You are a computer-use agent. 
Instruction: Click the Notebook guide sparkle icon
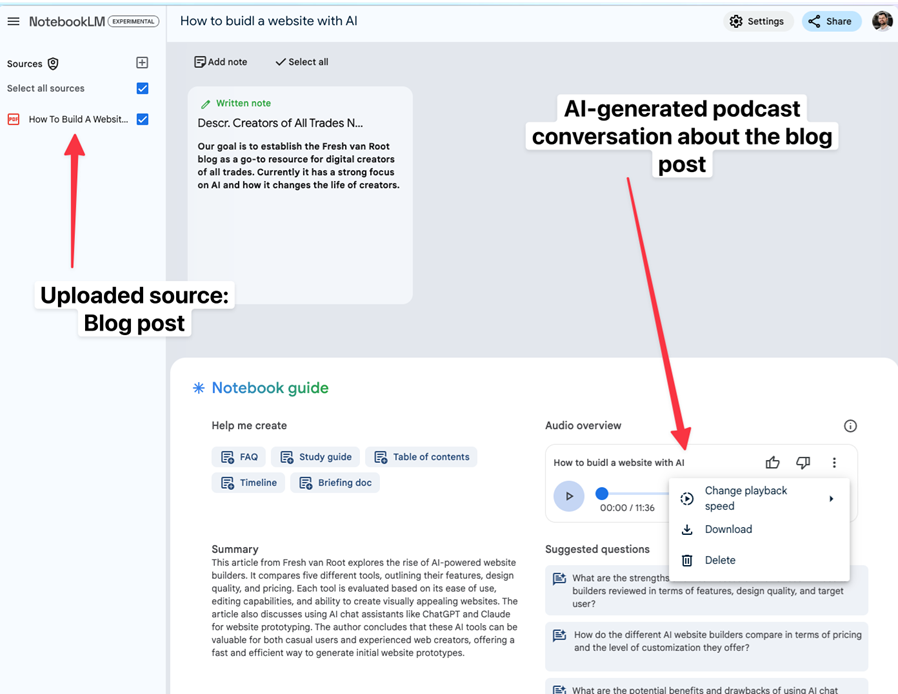click(198, 388)
